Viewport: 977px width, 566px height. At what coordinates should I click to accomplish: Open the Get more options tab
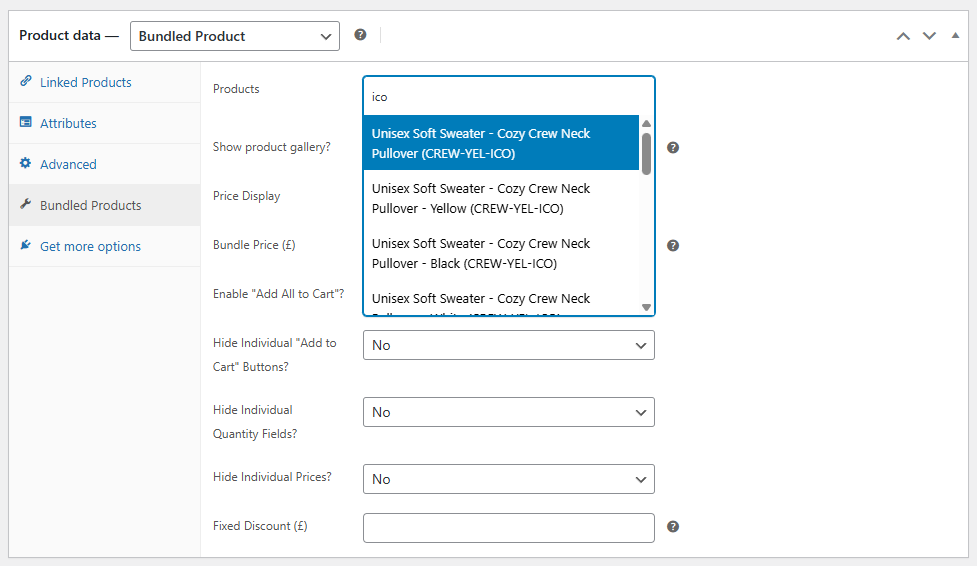(105, 246)
